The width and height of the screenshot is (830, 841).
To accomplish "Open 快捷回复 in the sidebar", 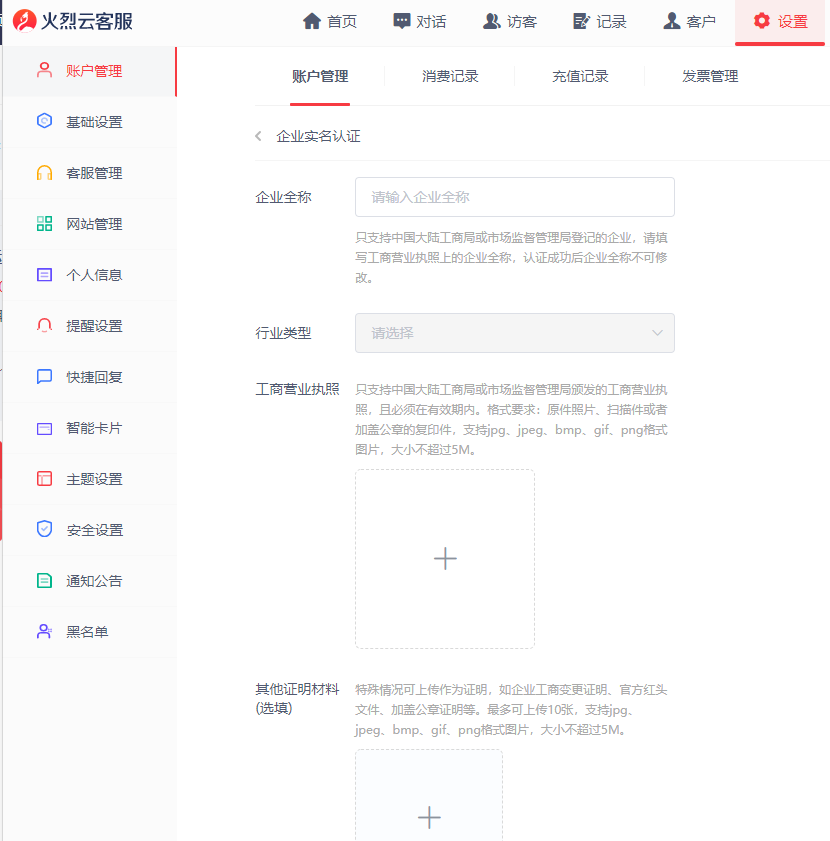I will click(x=90, y=377).
